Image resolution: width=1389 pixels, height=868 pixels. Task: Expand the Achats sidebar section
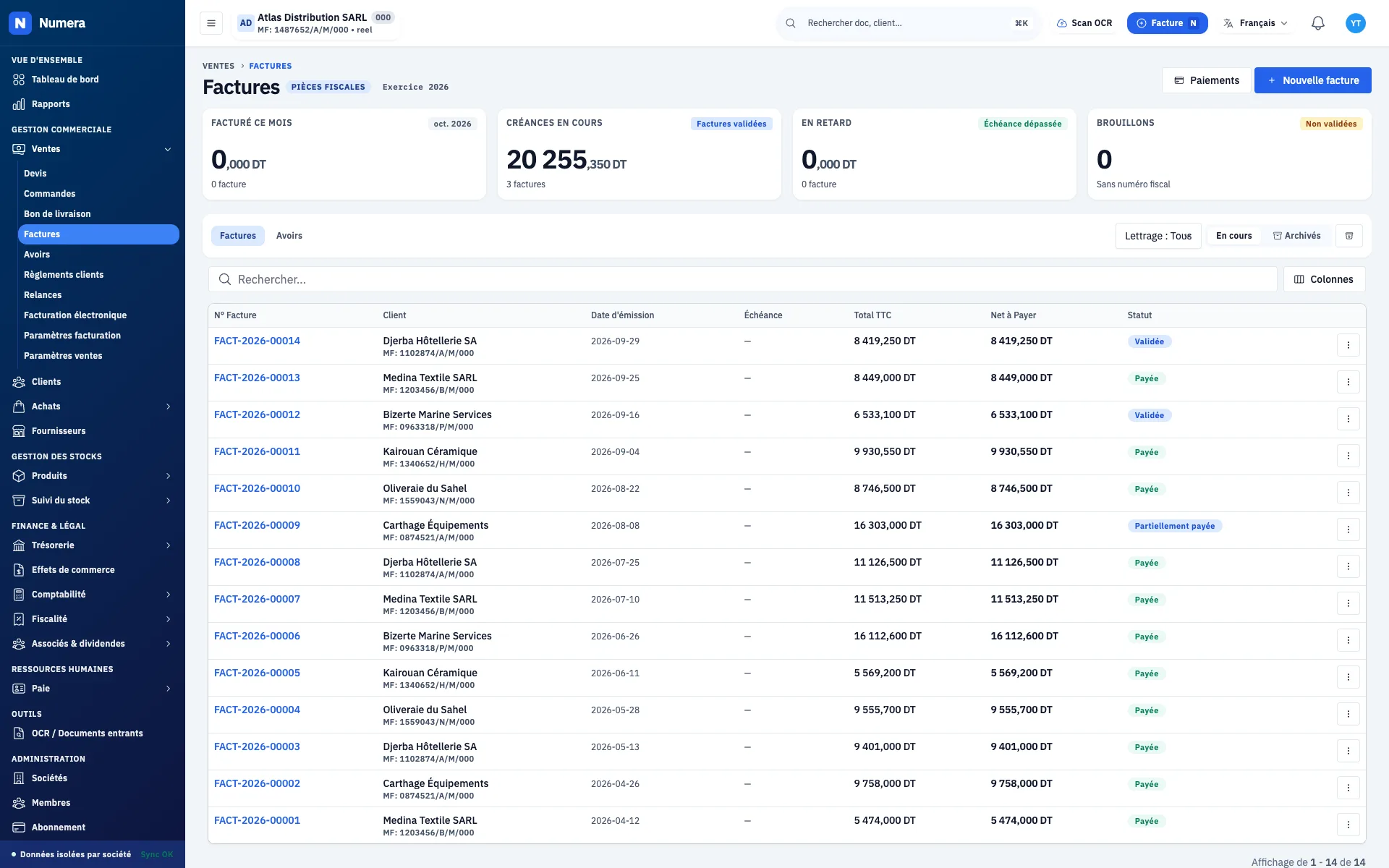(93, 407)
